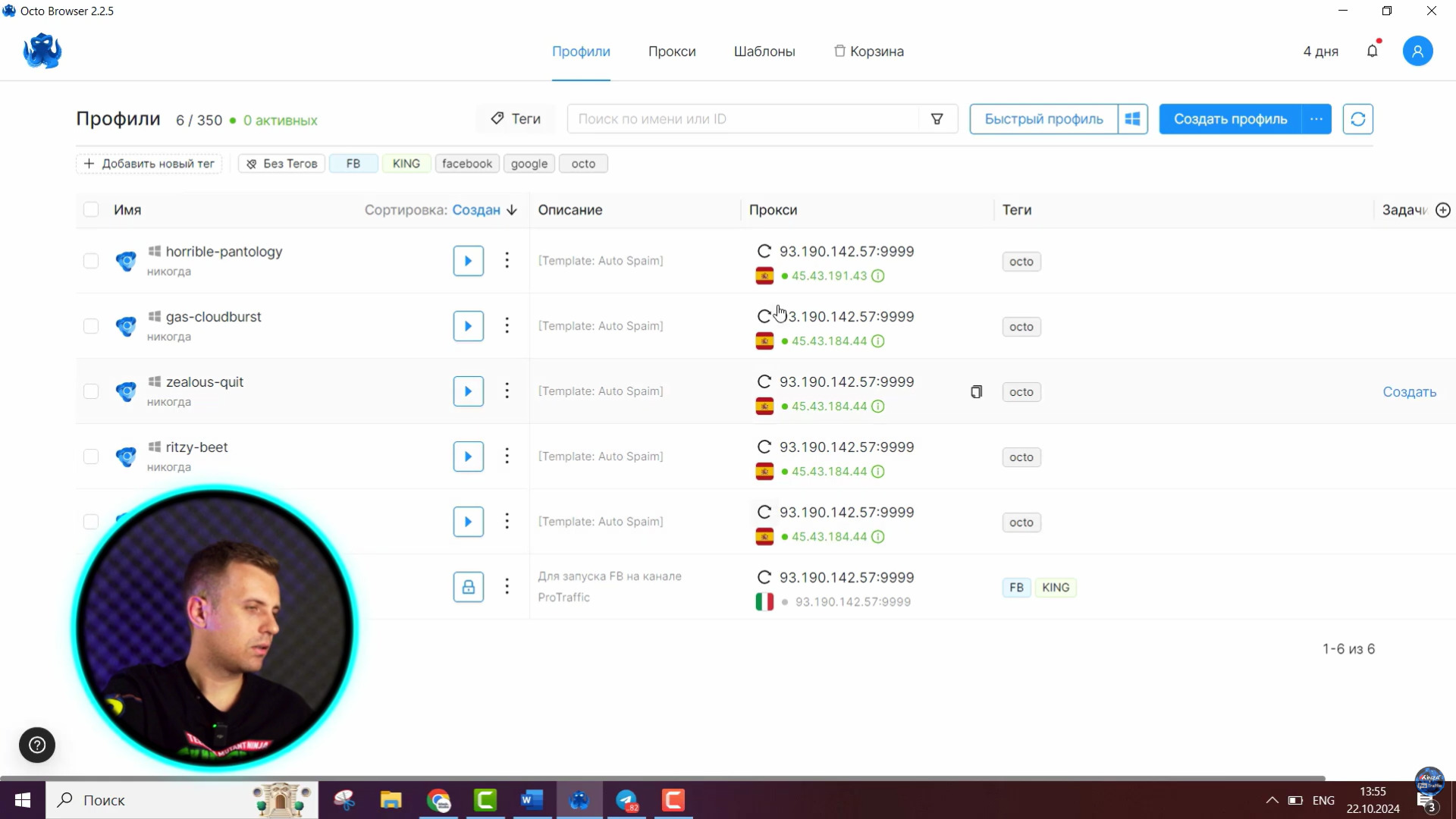Viewport: 1456px width, 819px height.
Task: Start profile ritzy-beet with play button
Action: pyautogui.click(x=469, y=457)
